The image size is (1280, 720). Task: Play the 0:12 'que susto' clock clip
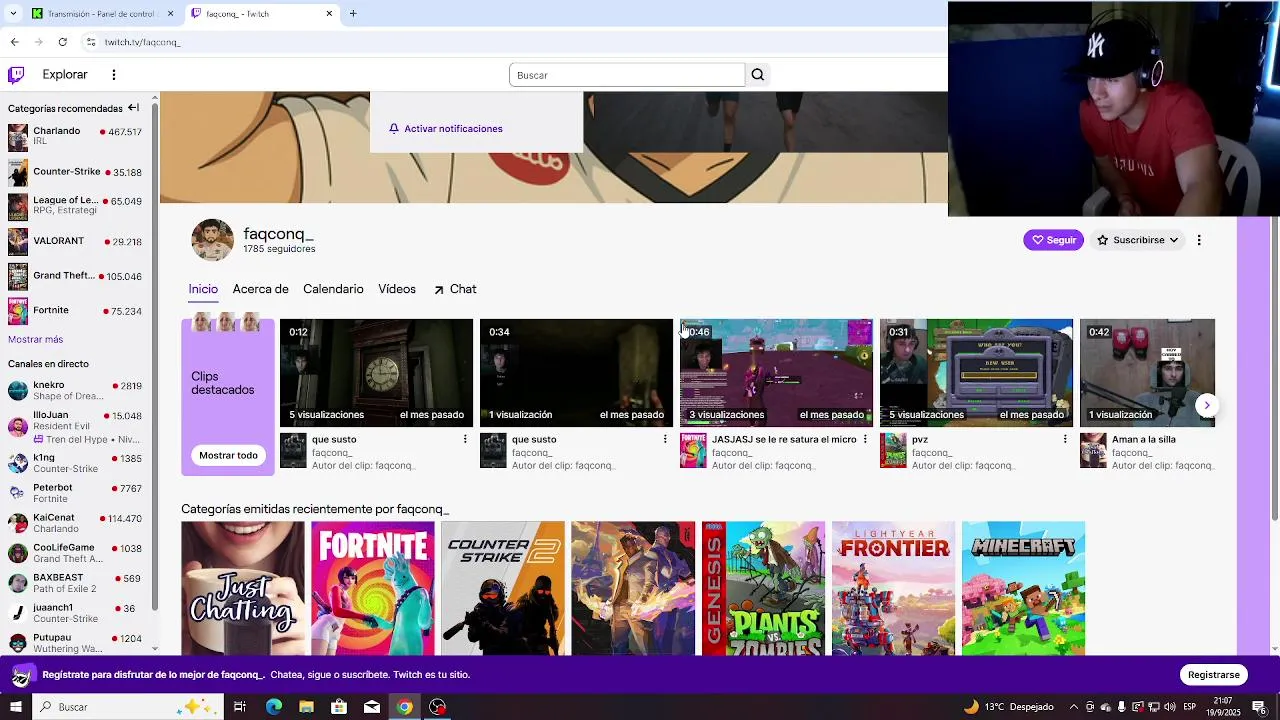point(376,373)
